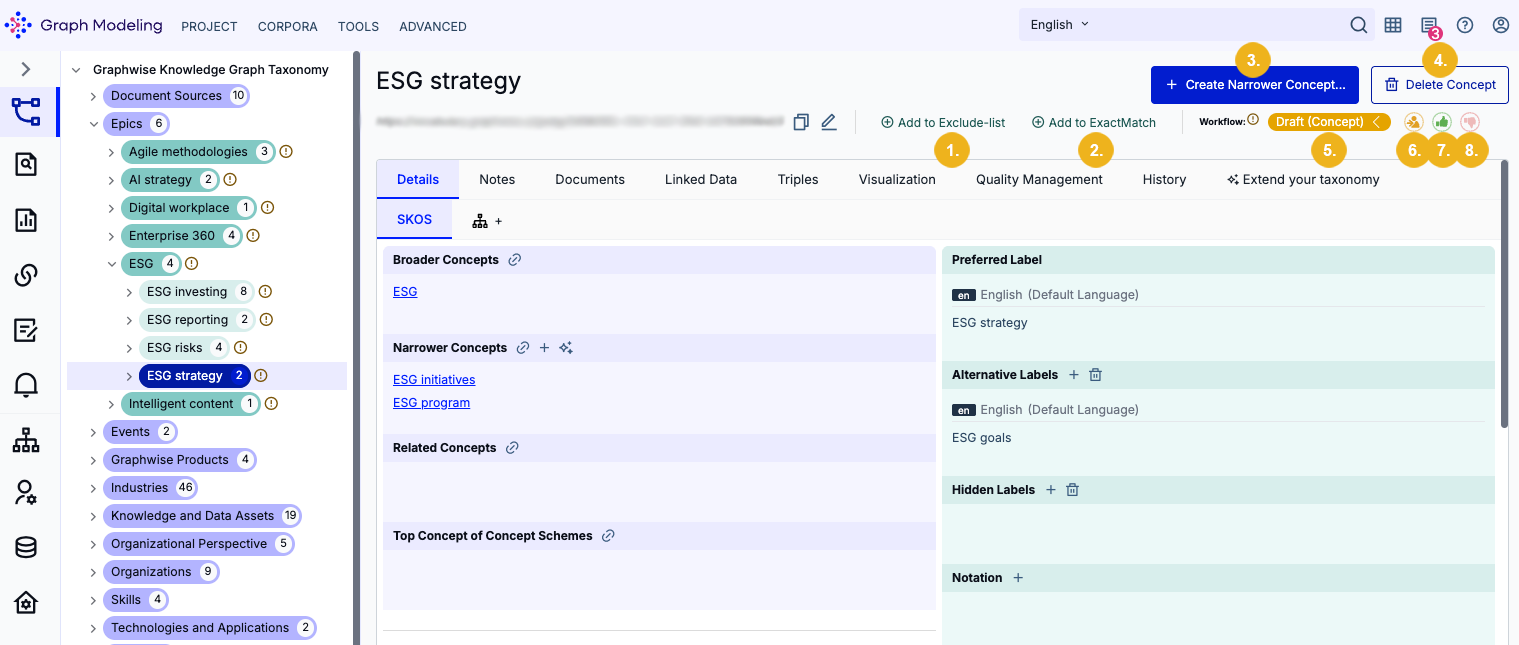Click warning icon next to AI strategy
Screen dimensions: 1519x645
[x=230, y=180]
